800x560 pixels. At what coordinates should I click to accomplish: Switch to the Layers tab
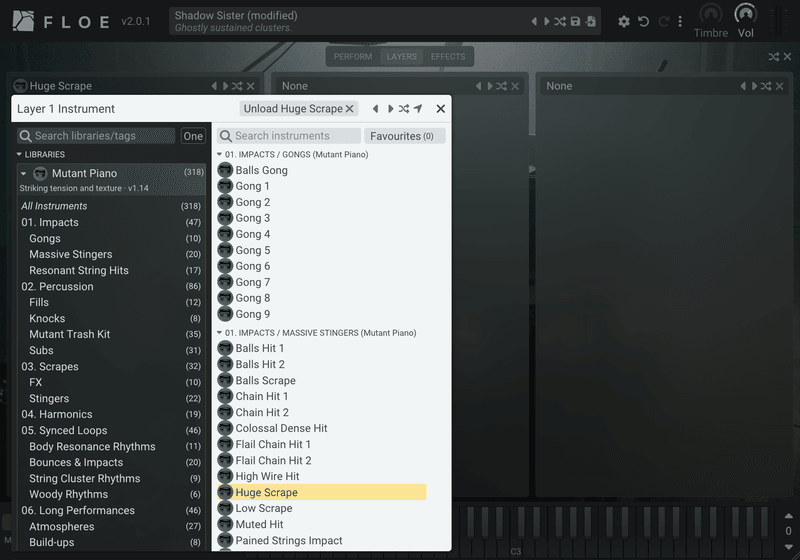[402, 57]
